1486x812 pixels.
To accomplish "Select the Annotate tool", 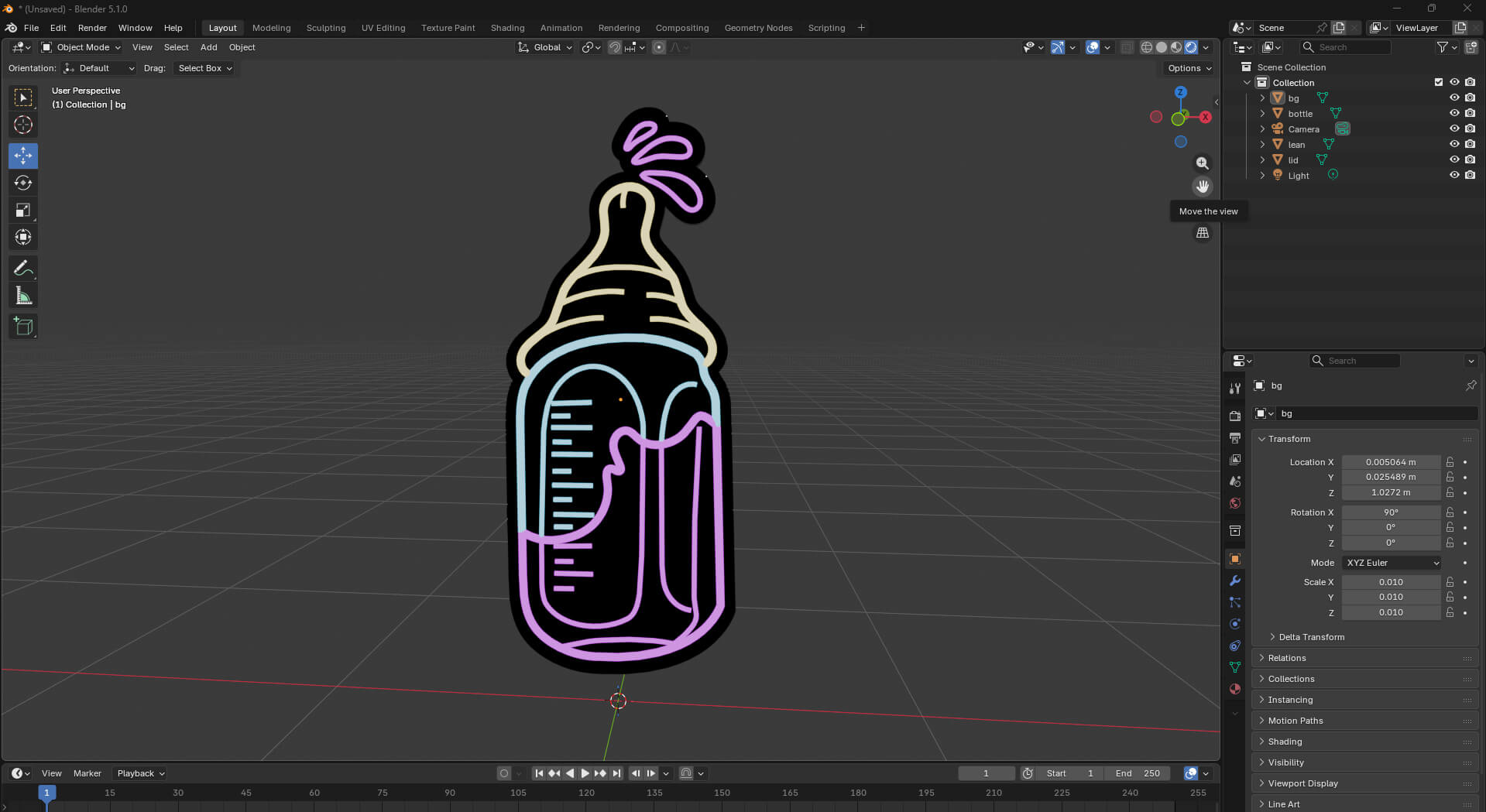I will (23, 269).
